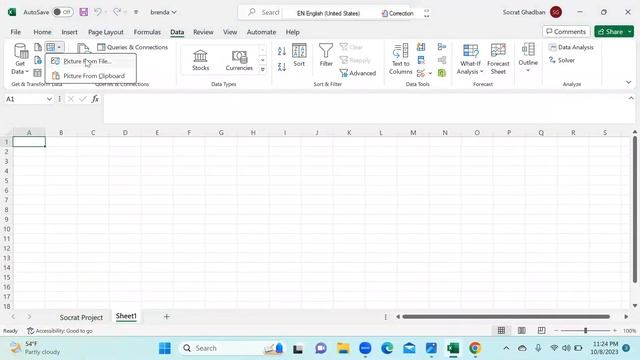Toggle AutoSave switch
Viewport: 640px width, 360px height.
63,12
